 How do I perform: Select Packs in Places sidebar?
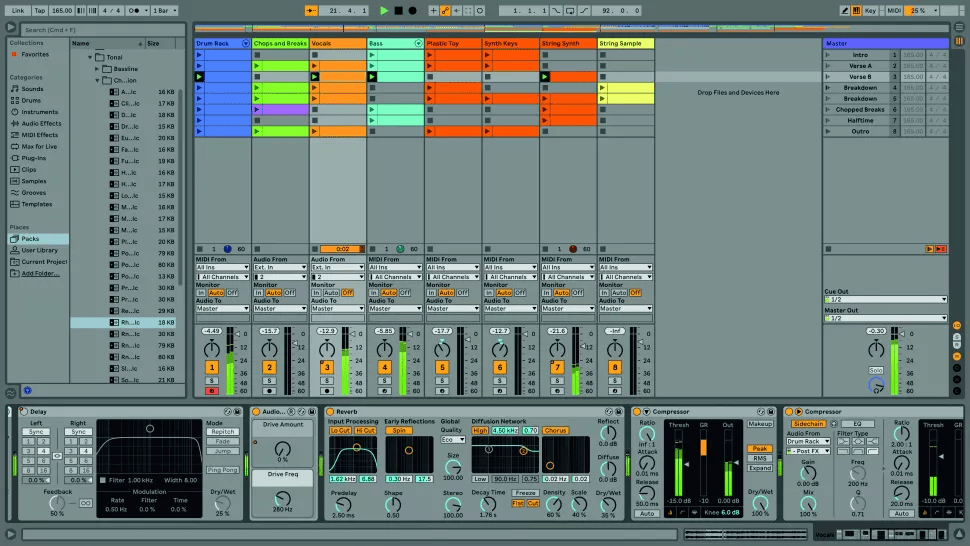30,239
